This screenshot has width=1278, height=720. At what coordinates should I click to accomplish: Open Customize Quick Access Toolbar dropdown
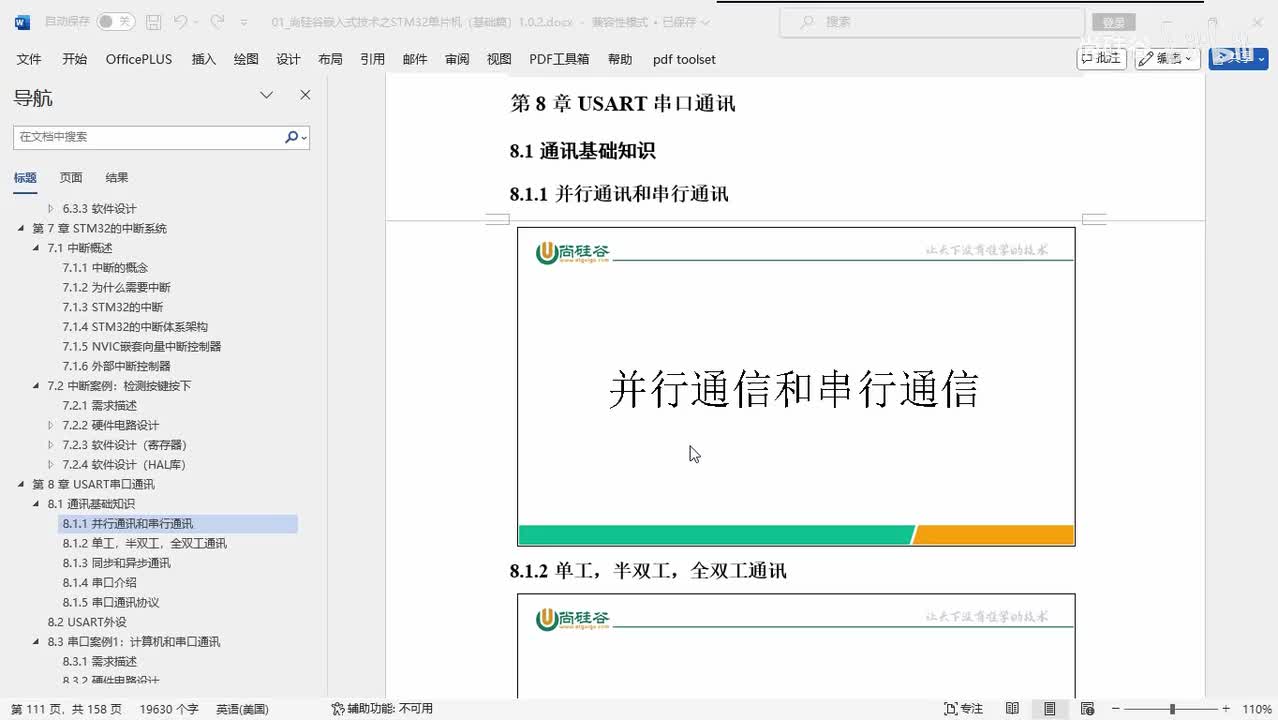(245, 22)
